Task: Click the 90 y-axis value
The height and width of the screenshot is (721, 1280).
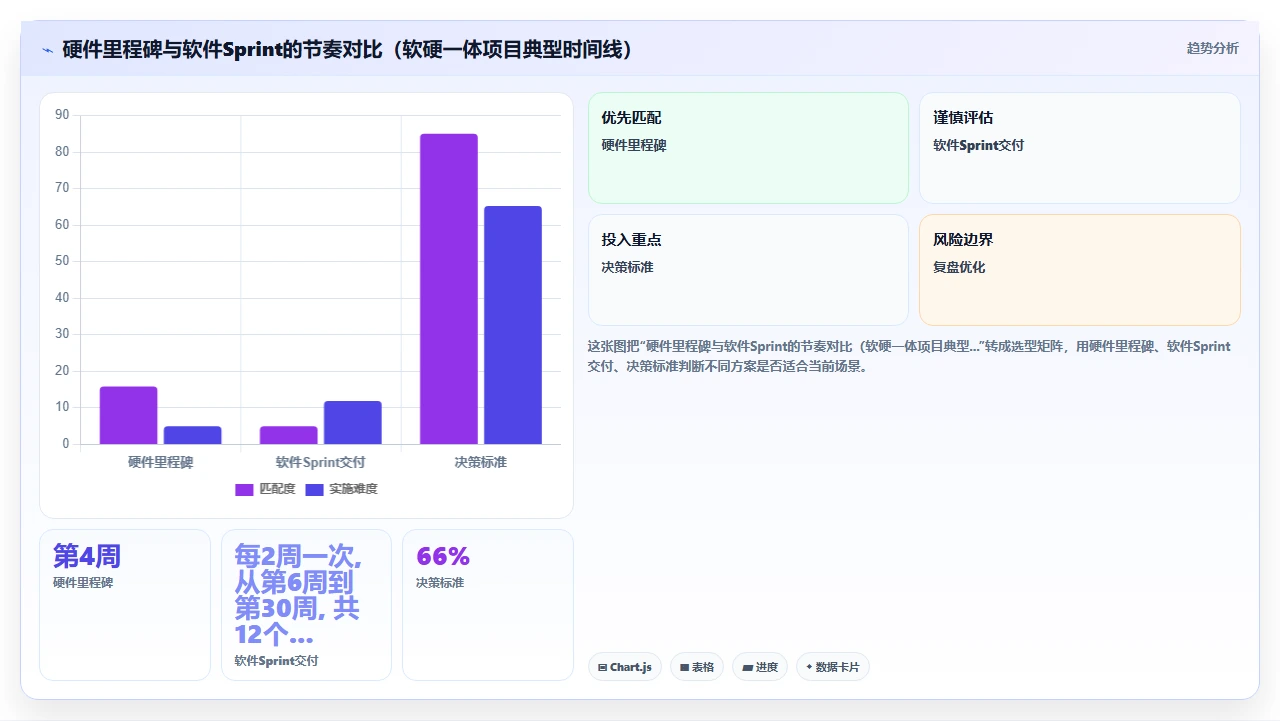Action: click(62, 115)
